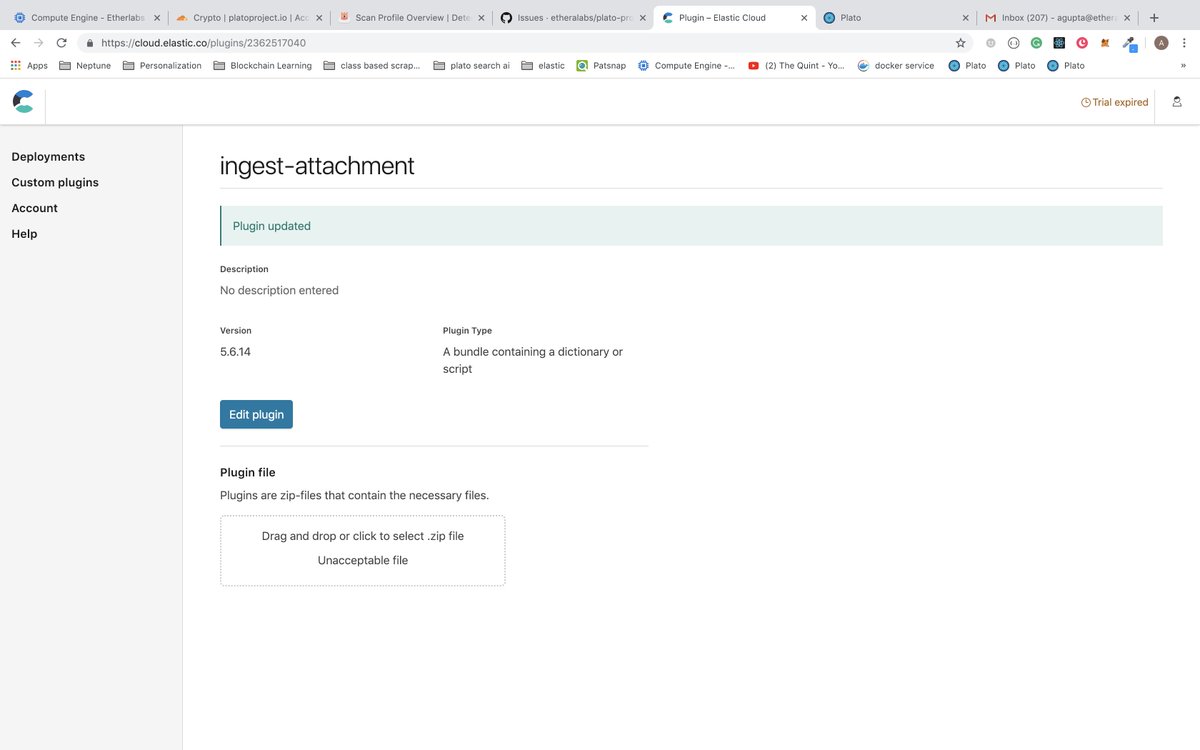Open the docker service bookmark
The height and width of the screenshot is (750, 1200).
point(896,65)
